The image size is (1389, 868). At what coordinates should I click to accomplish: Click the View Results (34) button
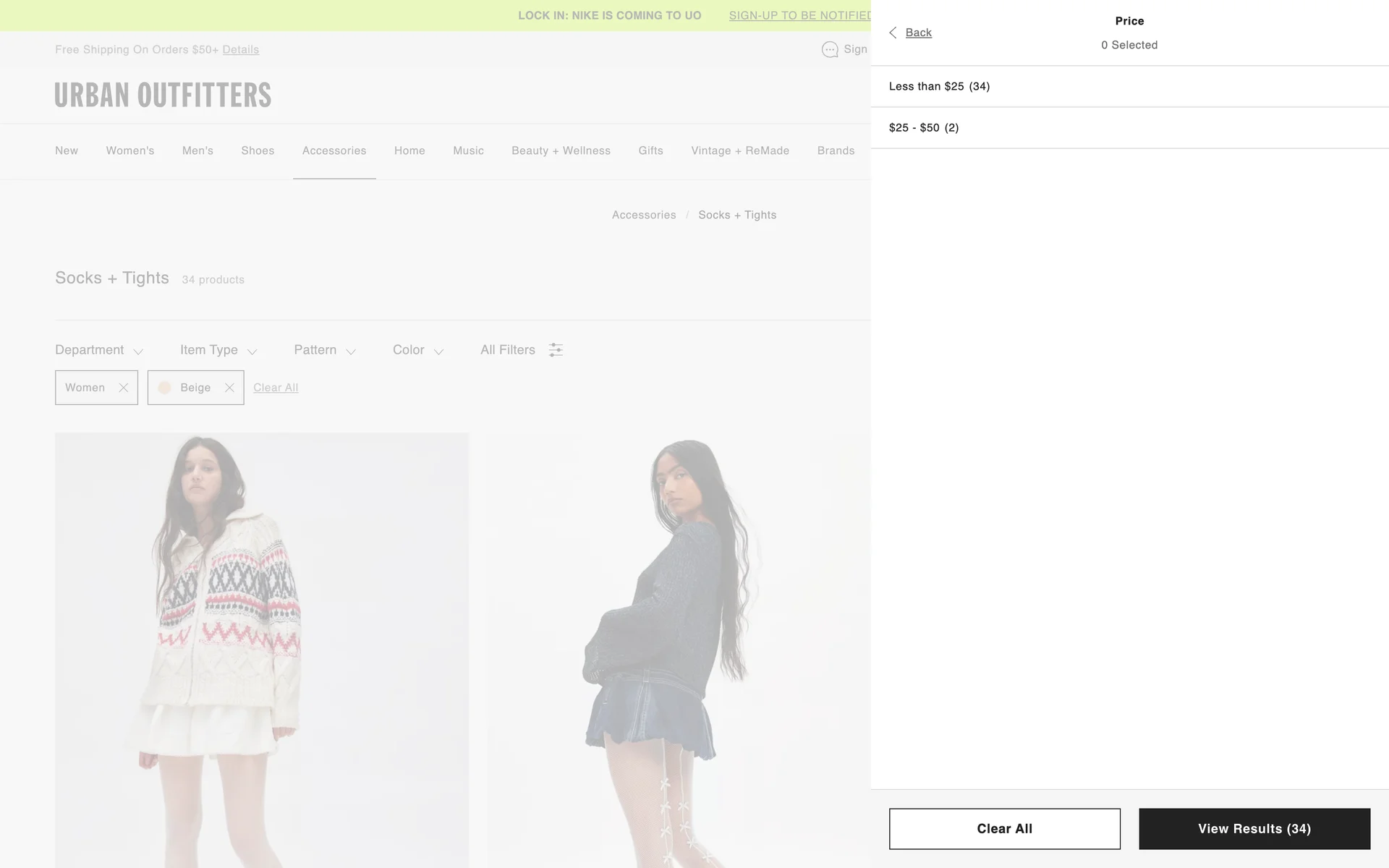click(1254, 829)
